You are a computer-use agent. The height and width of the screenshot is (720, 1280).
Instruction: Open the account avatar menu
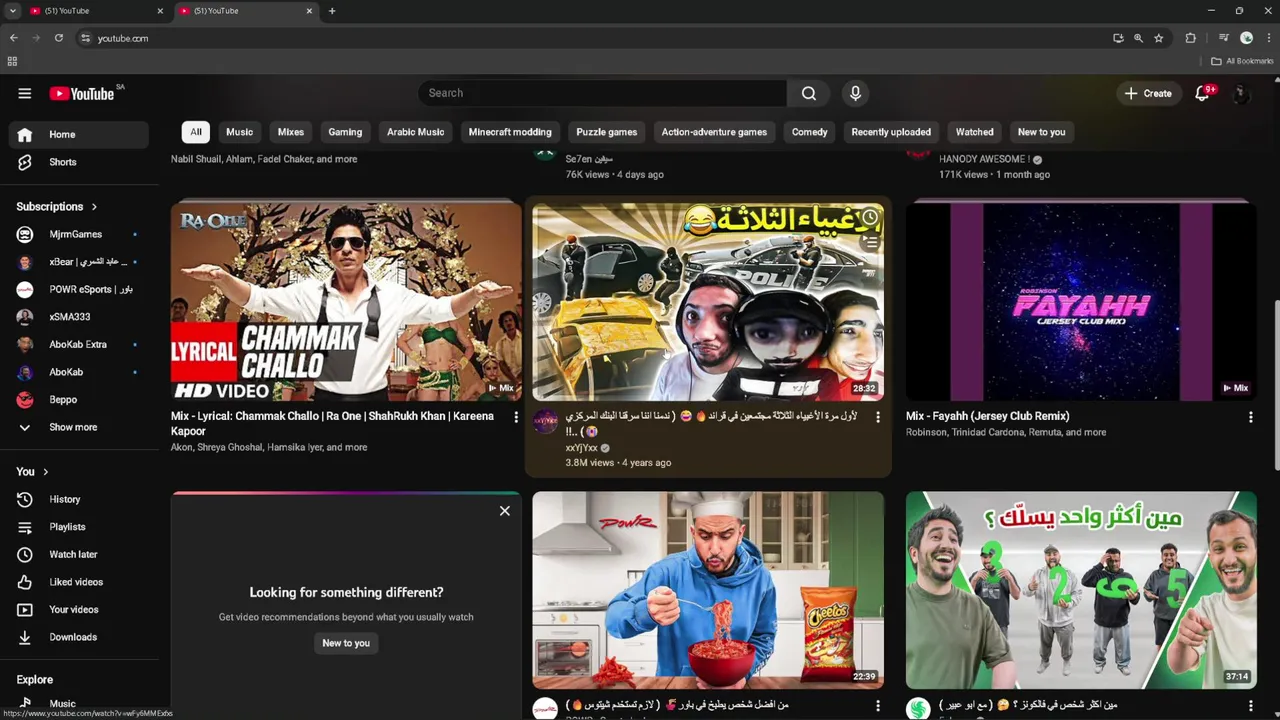point(1241,93)
